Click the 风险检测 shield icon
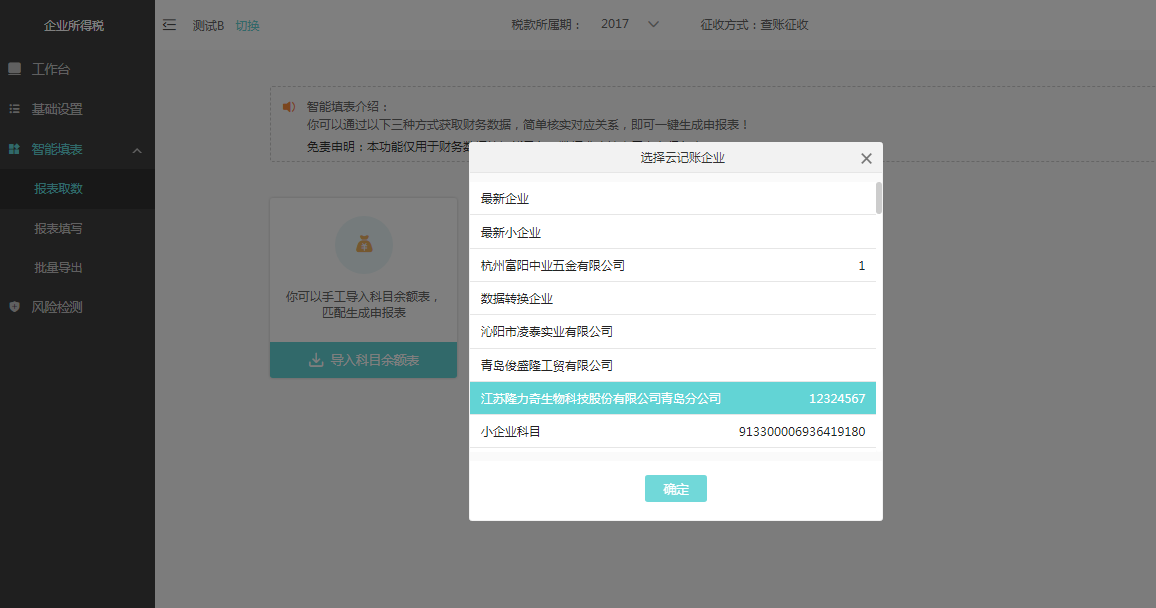This screenshot has height=608, width=1156. 14,307
